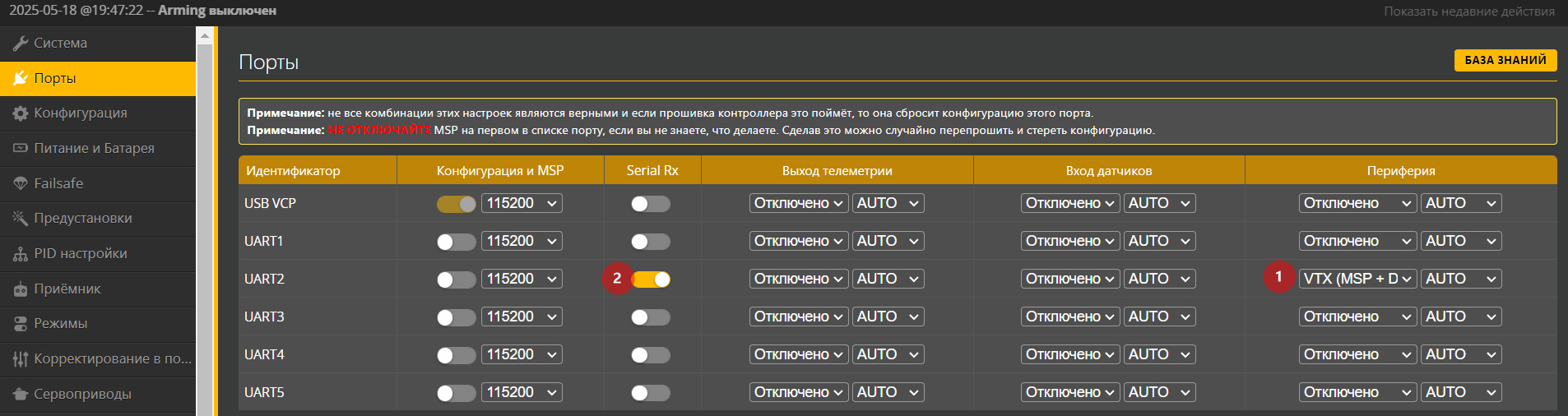Click the magic wand icon beside Предустановки
The image size is (1568, 416).
coord(21,218)
